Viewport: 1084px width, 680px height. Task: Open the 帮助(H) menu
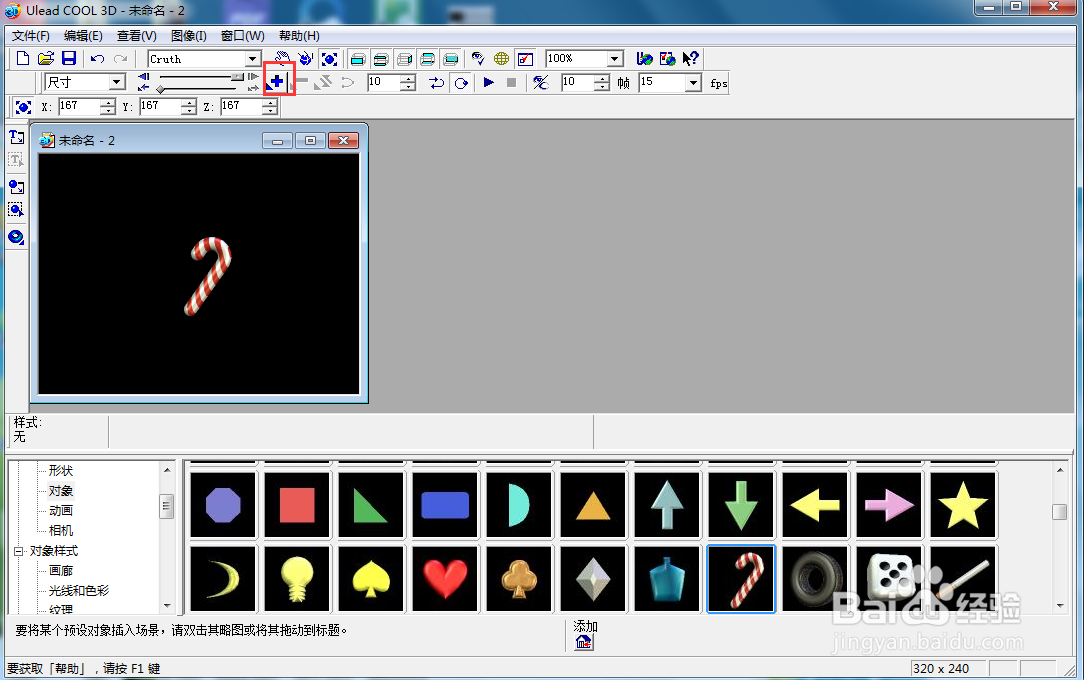tap(299, 36)
